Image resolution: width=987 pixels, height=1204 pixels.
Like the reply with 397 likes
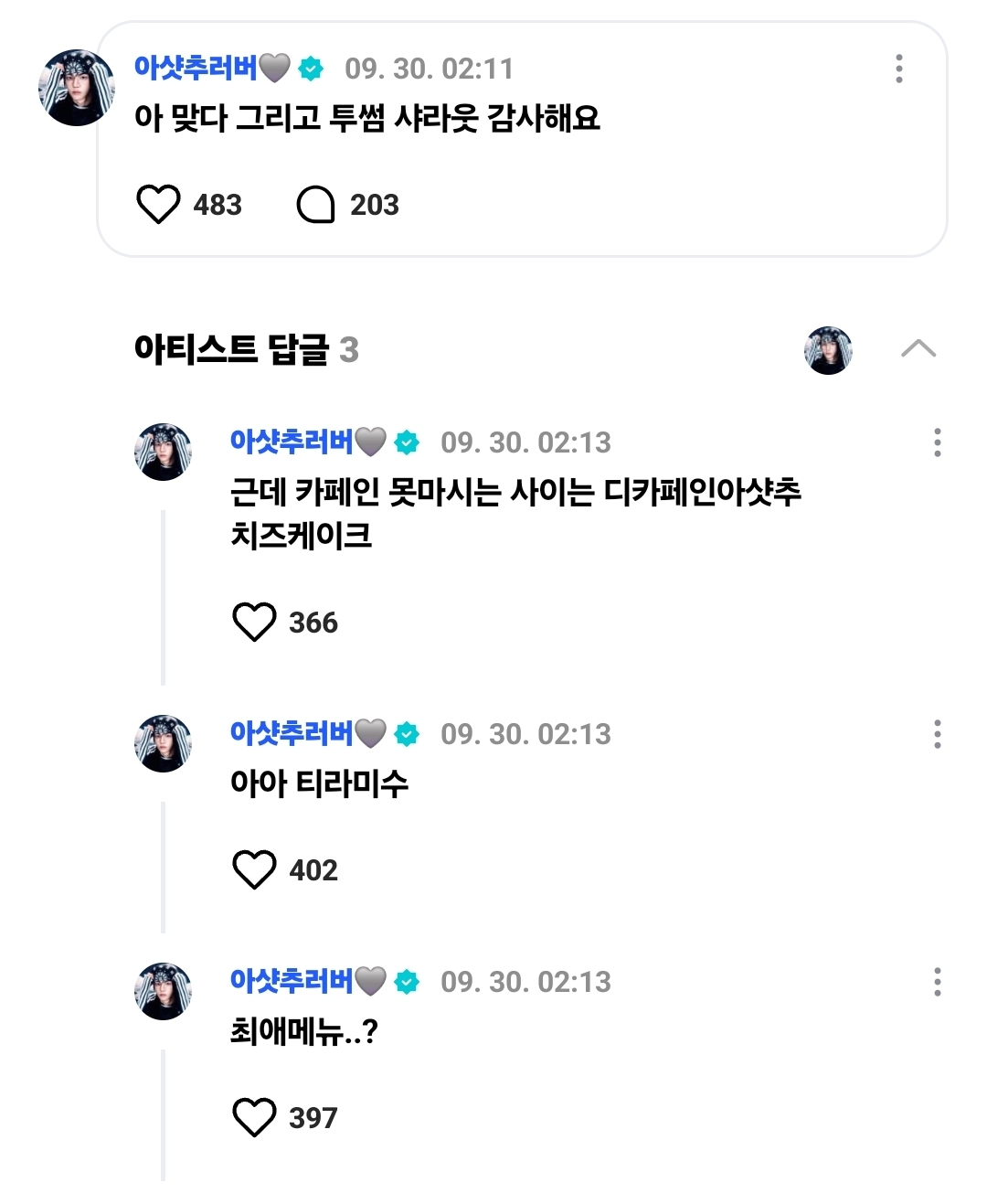point(254,1117)
